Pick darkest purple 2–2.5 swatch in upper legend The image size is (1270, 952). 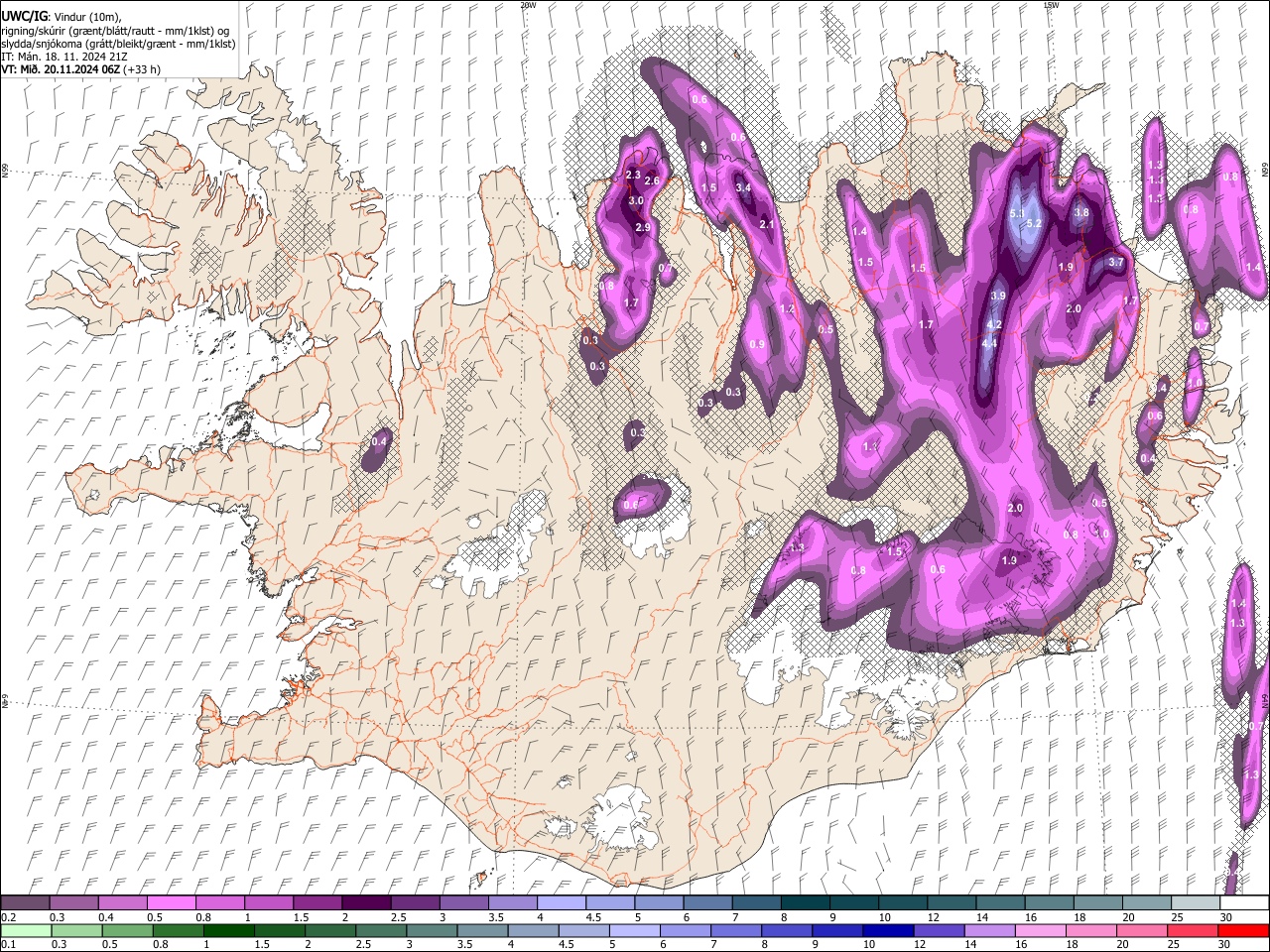coord(365,902)
